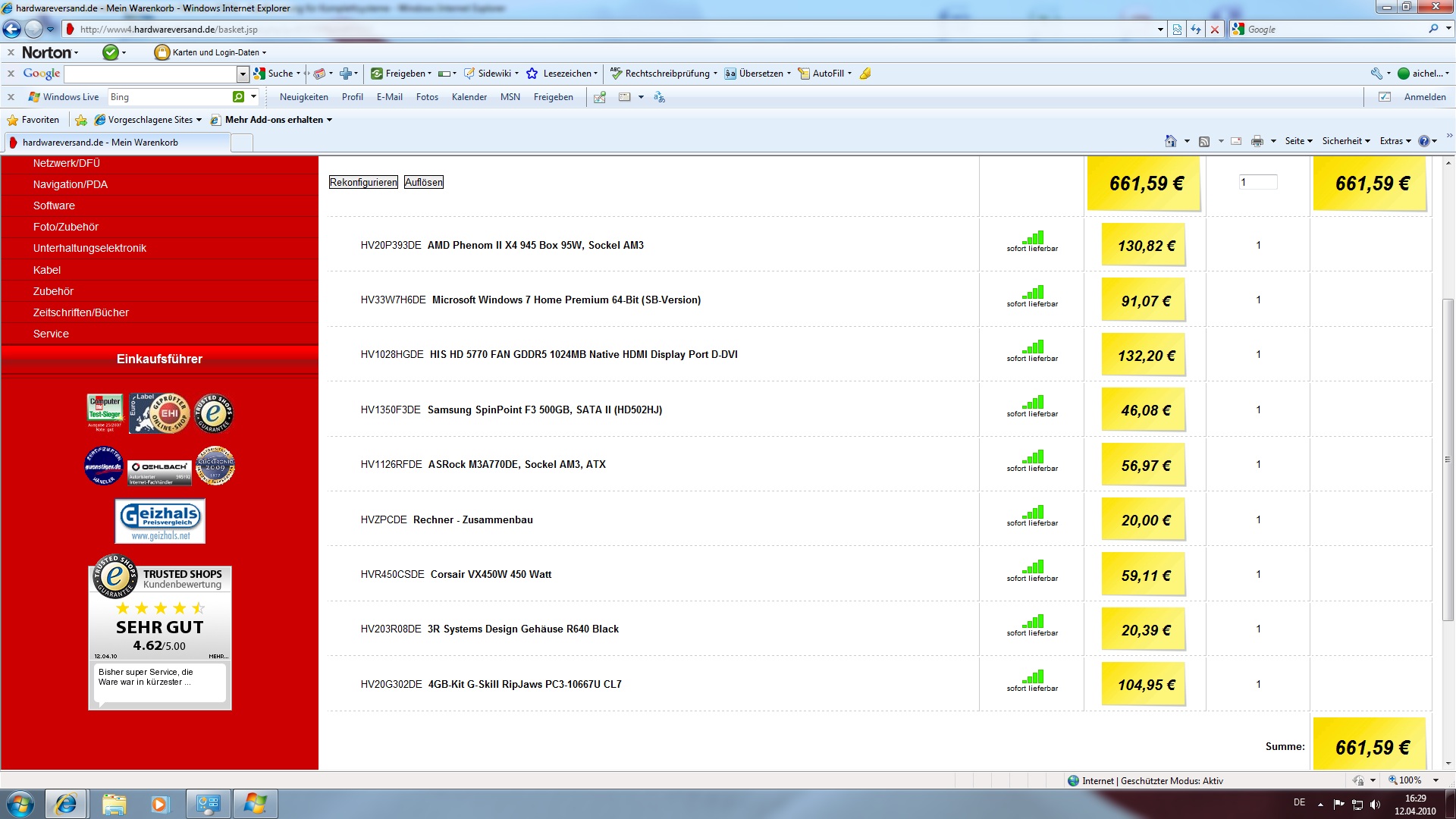
Task: Open Norton Karten und Login-Daten vault
Action: click(210, 52)
